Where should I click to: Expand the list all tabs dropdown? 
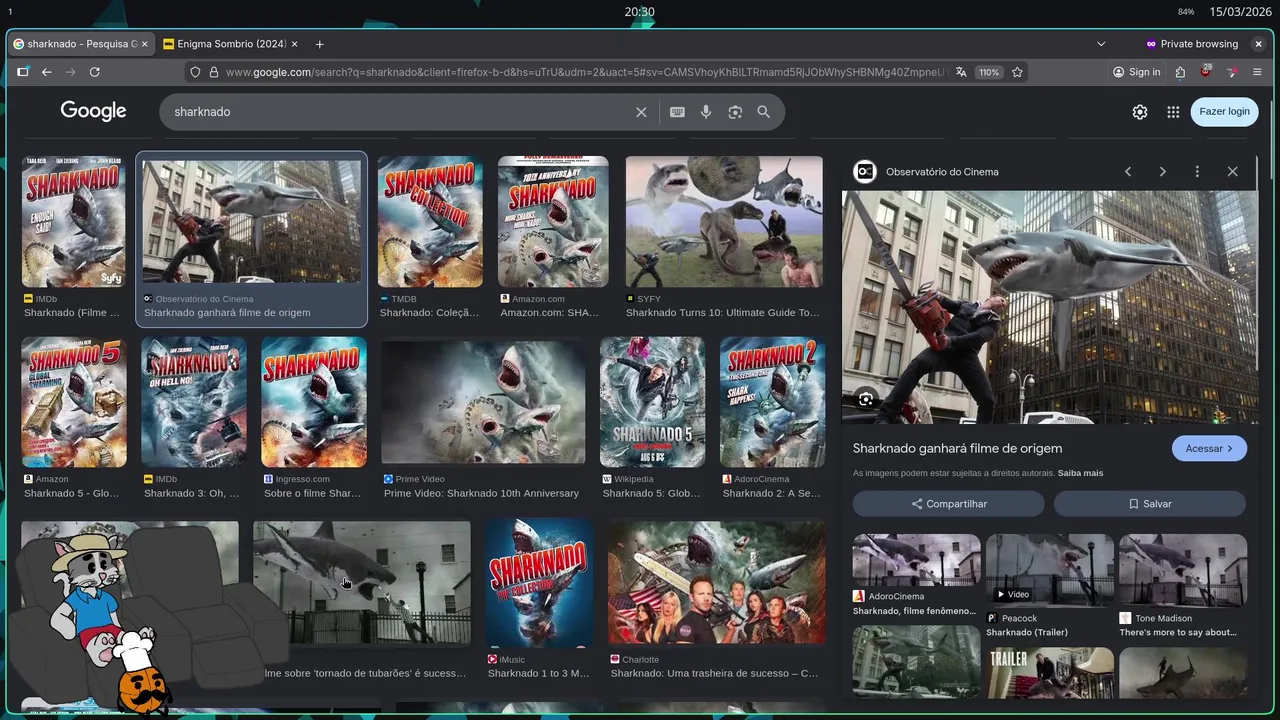coord(1101,44)
